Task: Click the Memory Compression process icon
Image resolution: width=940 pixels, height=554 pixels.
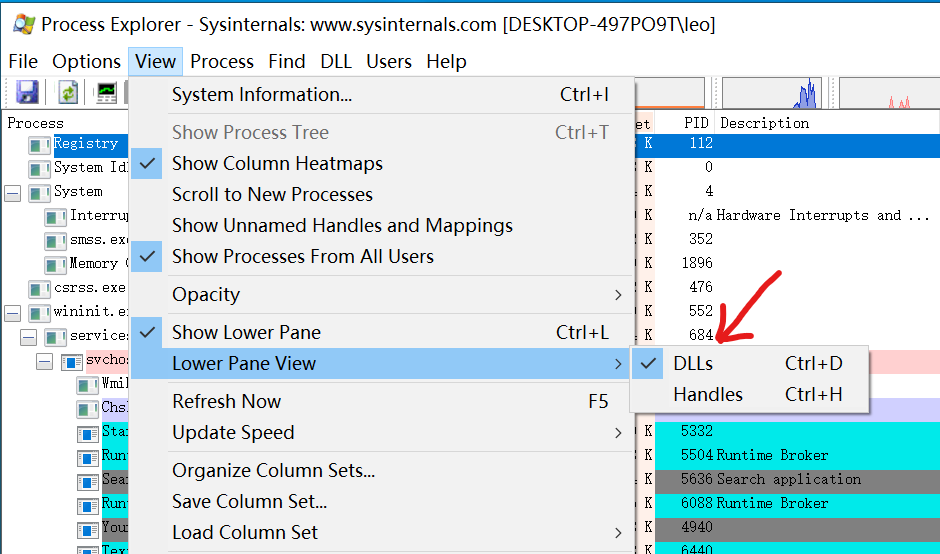Action: point(56,265)
